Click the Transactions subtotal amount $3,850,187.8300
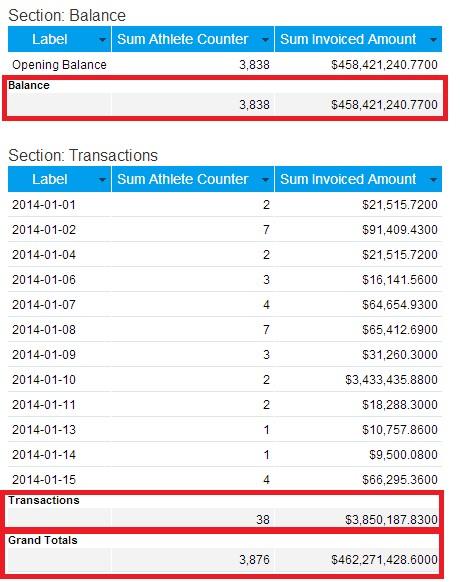 [x=391, y=519]
